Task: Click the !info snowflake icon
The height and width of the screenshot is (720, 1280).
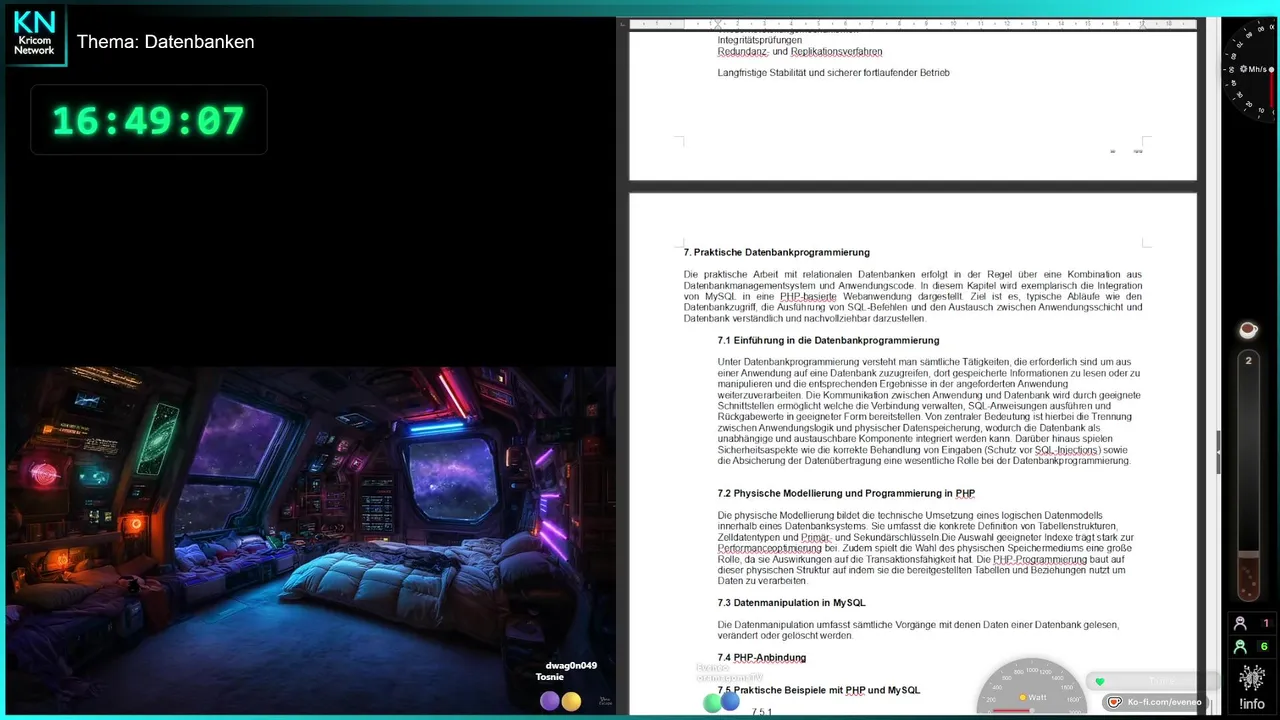Action: pos(1251,679)
